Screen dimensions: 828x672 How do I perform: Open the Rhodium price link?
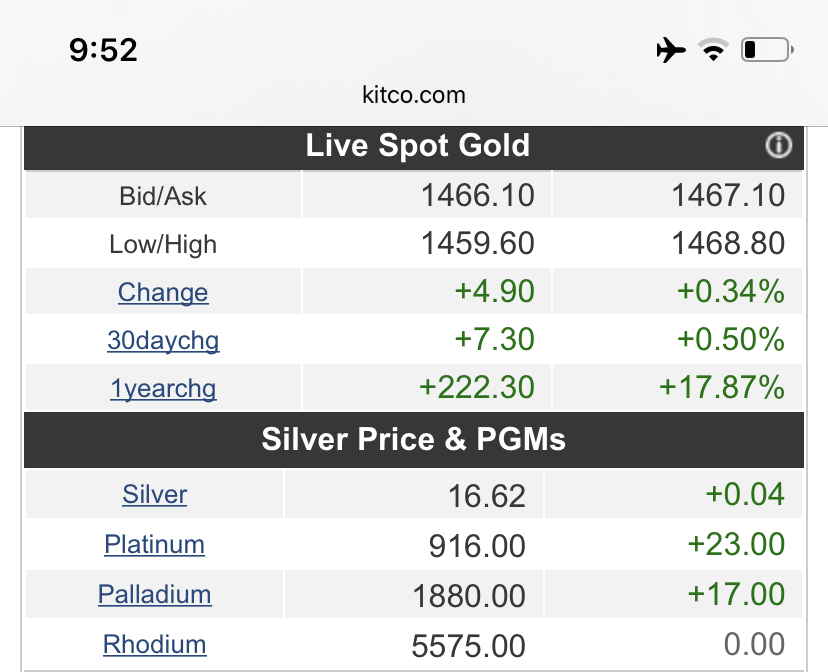click(x=155, y=645)
